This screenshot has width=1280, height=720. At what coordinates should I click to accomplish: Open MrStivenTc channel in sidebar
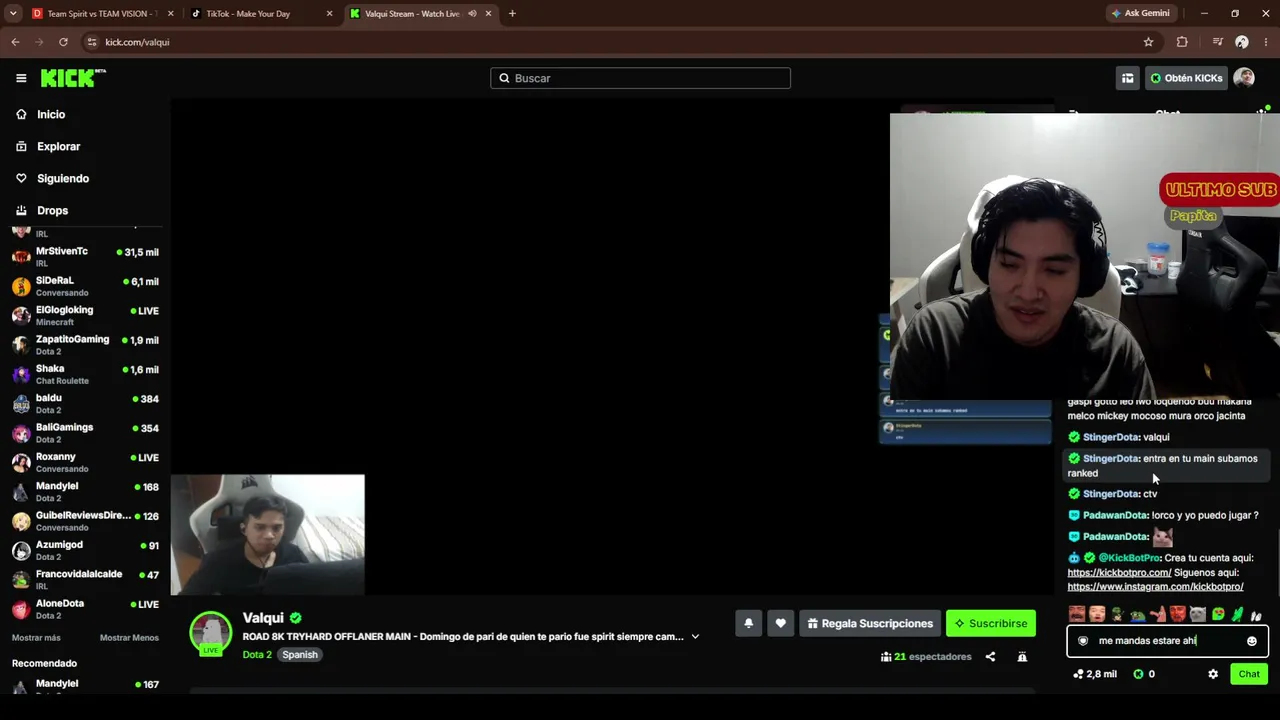86,257
